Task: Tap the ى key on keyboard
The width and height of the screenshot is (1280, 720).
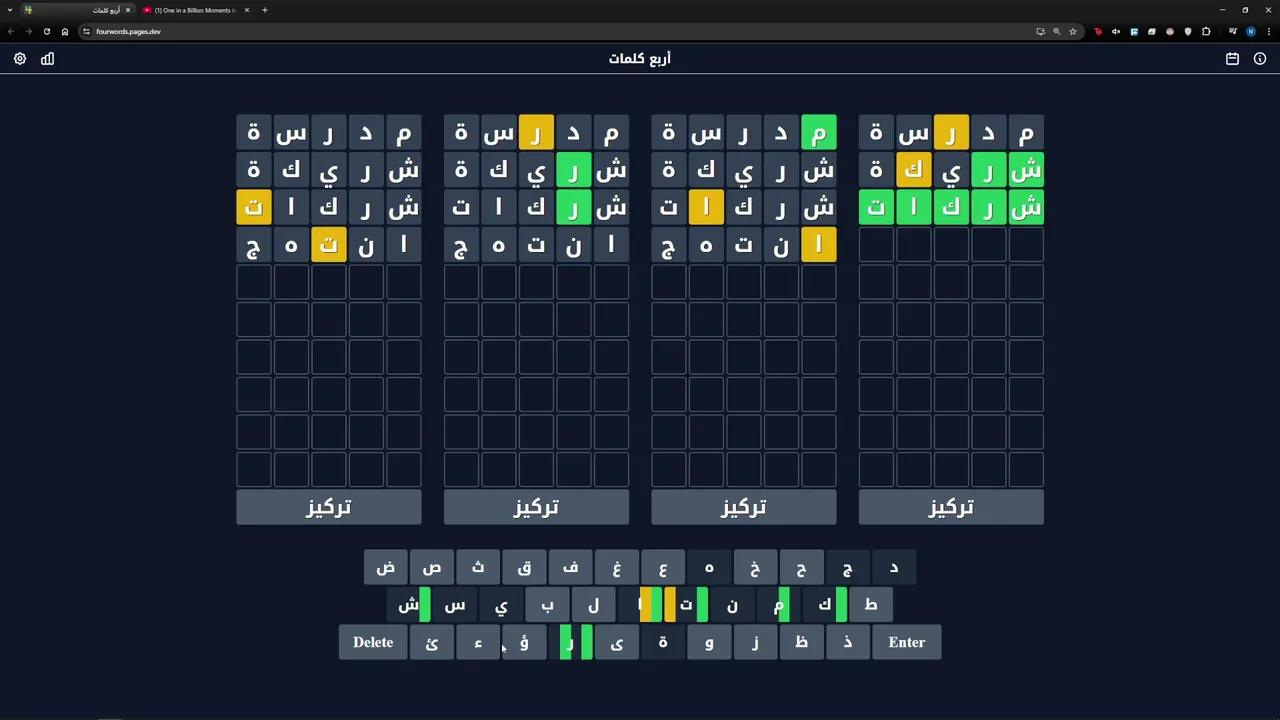Action: (x=617, y=642)
